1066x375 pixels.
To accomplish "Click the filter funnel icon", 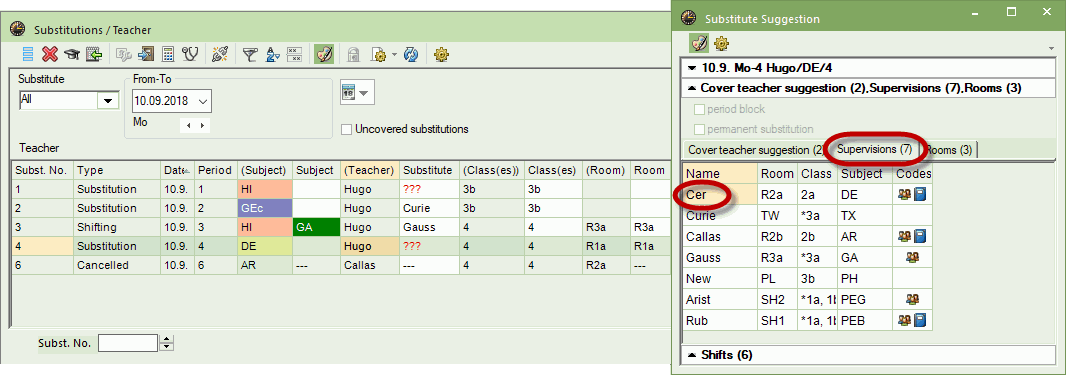I will [251, 54].
